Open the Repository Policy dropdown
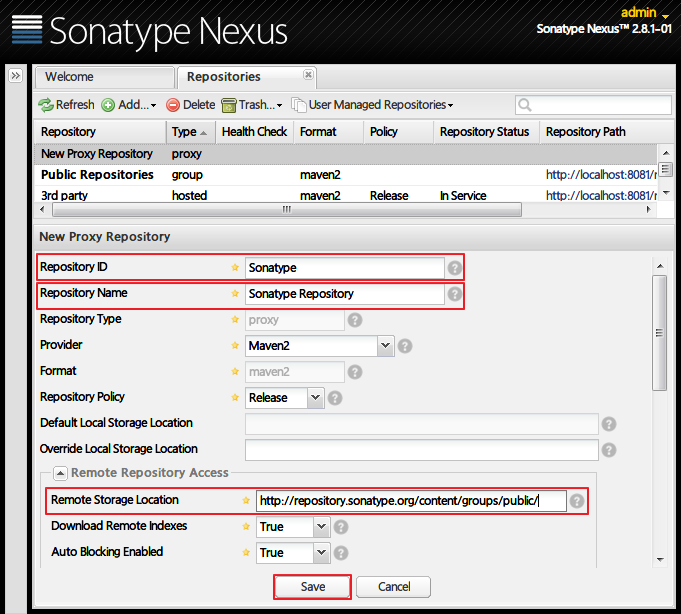Viewport: 681px width, 614px height. pyautogui.click(x=315, y=398)
